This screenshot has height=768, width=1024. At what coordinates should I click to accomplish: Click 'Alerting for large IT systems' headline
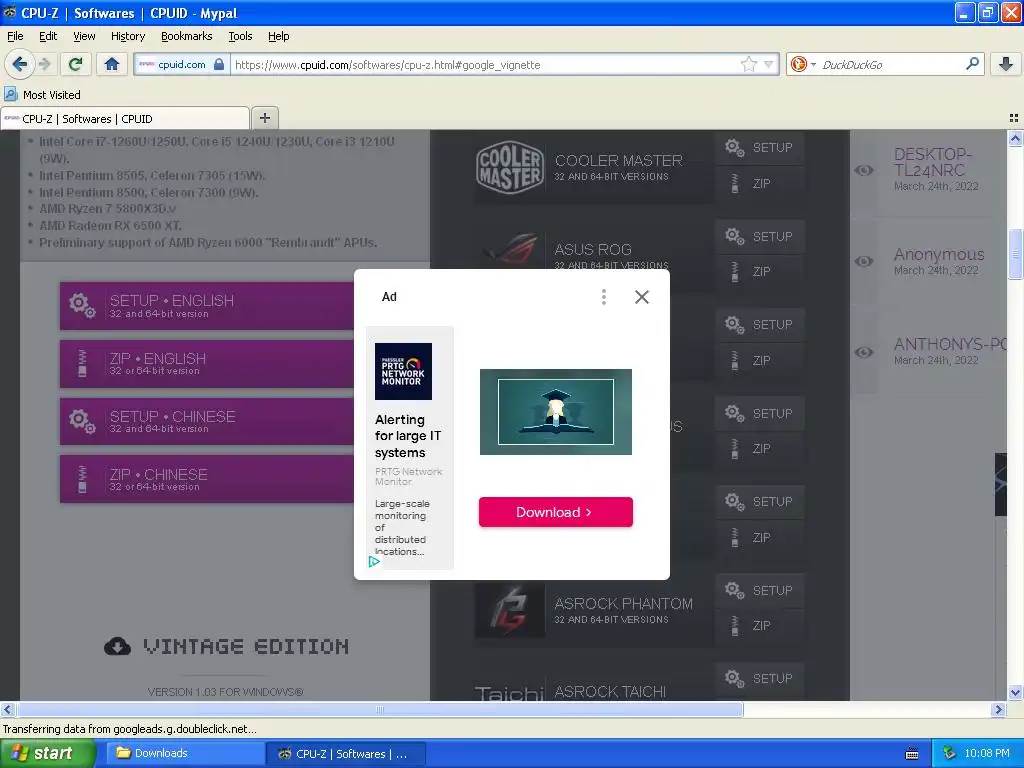(408, 436)
